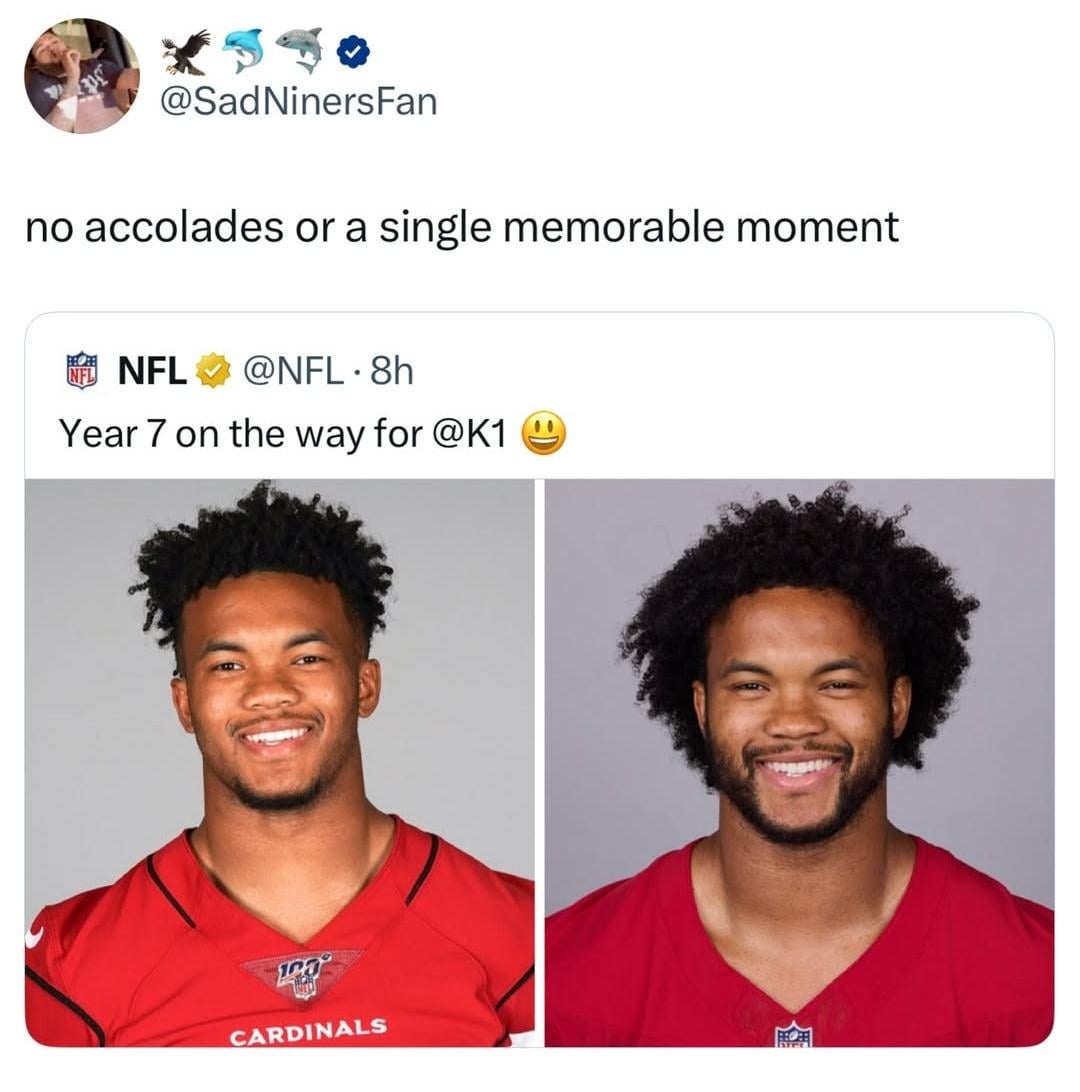Click the NFL shield avatar in quoted tweet
Image resolution: width=1080 pixels, height=1092 pixels.
[x=81, y=370]
